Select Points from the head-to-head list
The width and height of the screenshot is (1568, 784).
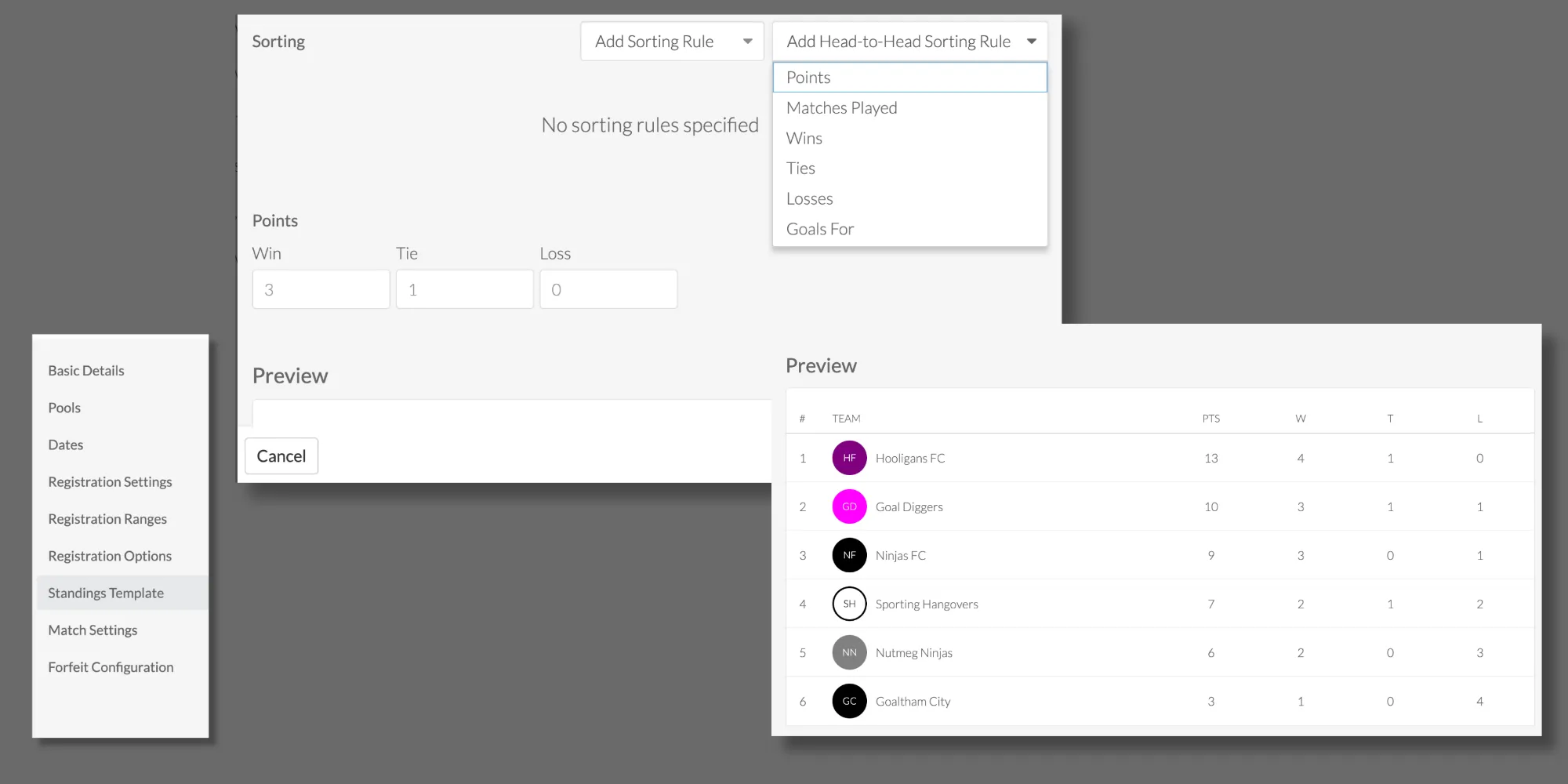tap(909, 78)
